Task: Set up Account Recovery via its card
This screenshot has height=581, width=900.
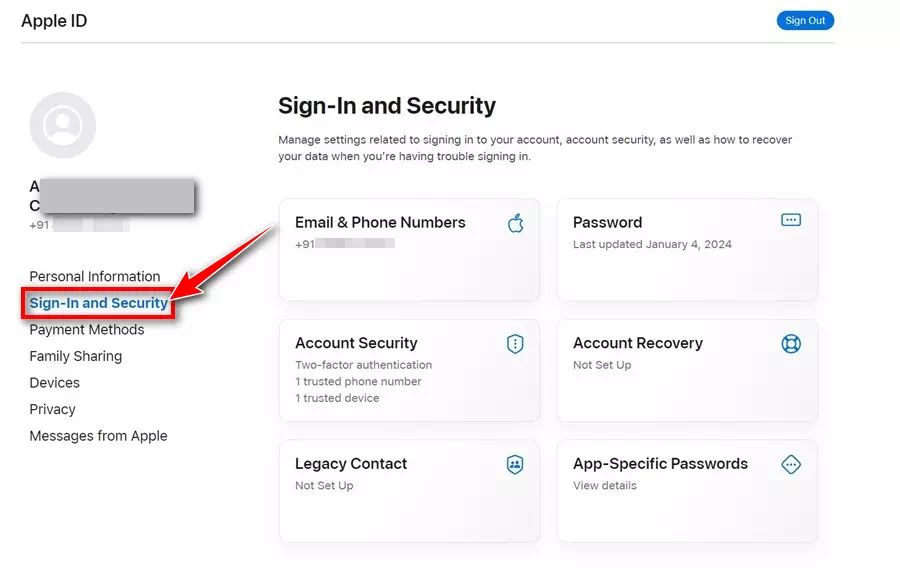Action: pos(687,370)
